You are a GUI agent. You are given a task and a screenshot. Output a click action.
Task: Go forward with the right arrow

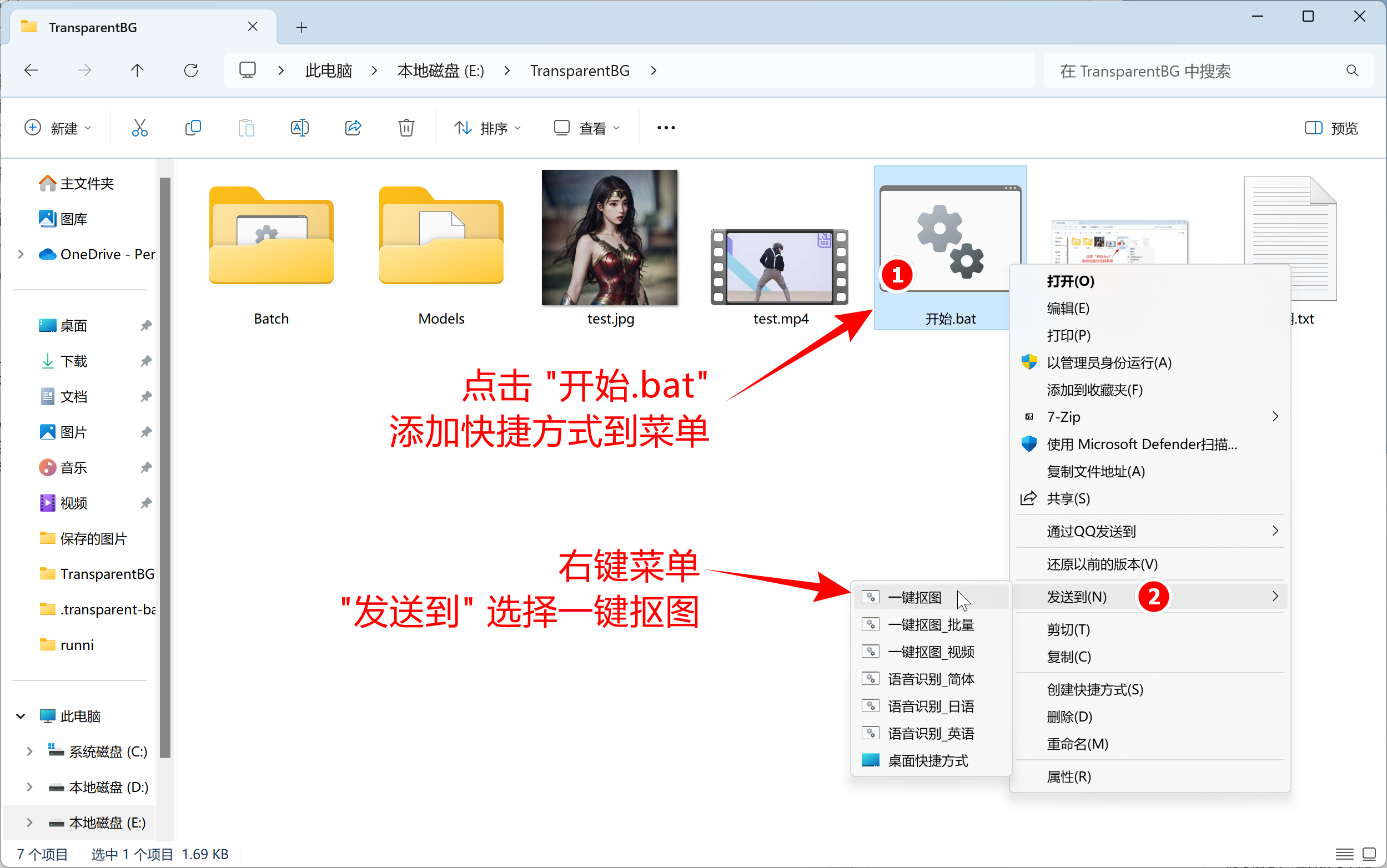tap(84, 70)
